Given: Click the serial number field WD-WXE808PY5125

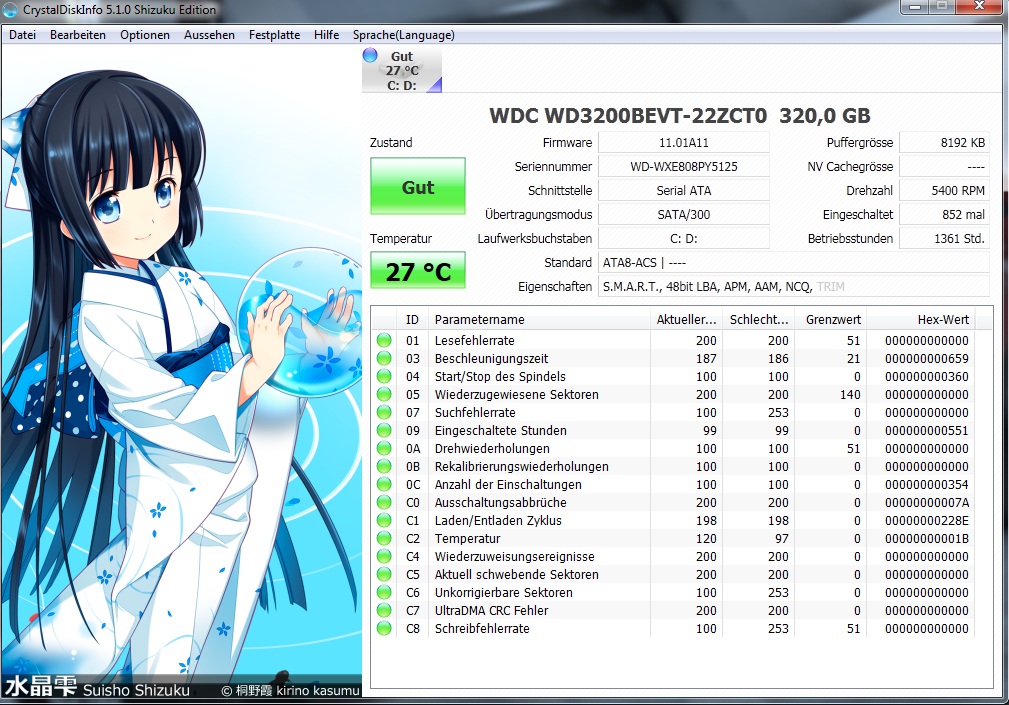Looking at the screenshot, I should point(683,167).
